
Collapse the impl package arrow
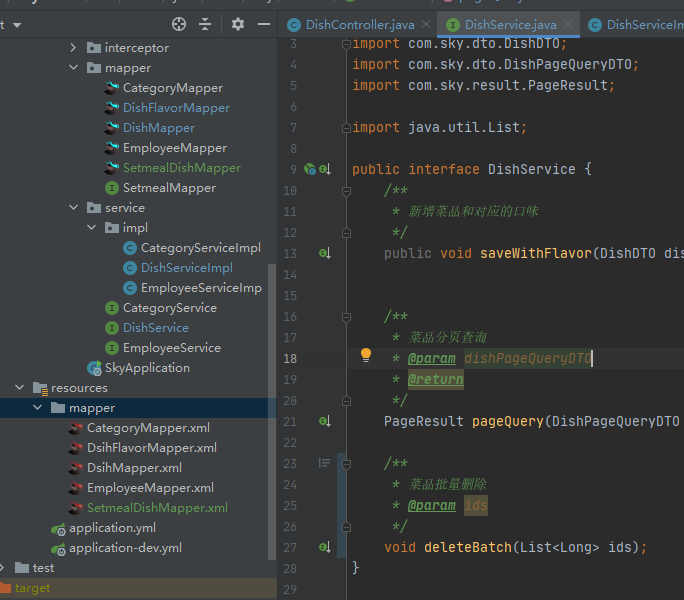click(x=91, y=228)
